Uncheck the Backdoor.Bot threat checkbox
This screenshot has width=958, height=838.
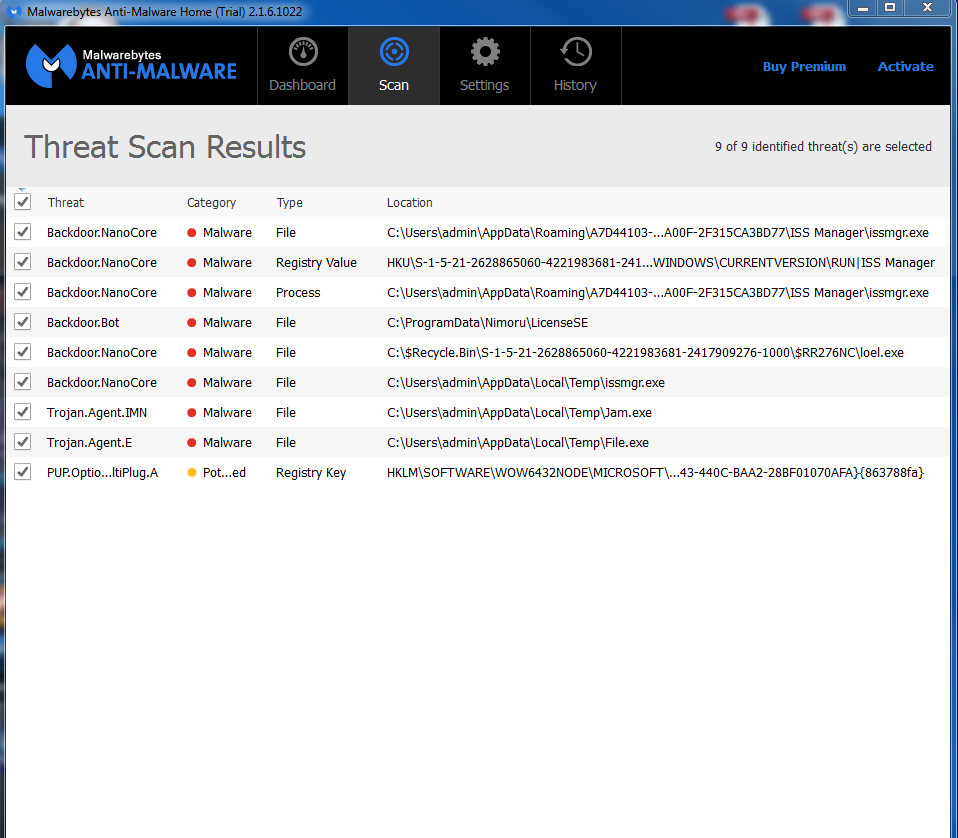tap(23, 322)
